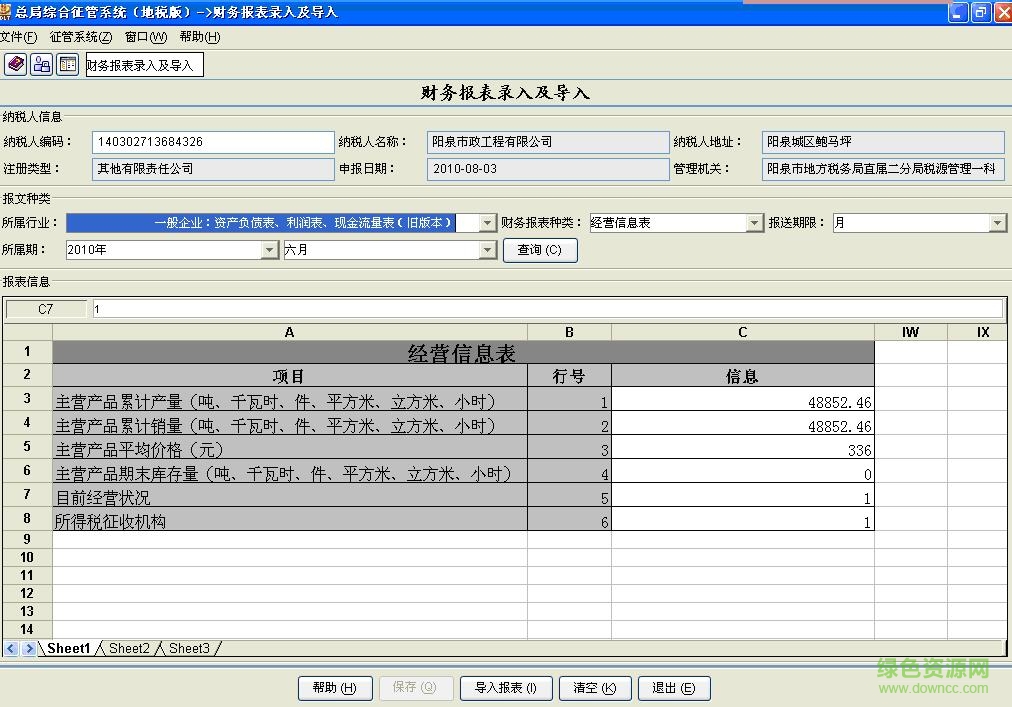Click the 帮助 (Help) button at the bottom
The image size is (1012, 707).
click(x=335, y=688)
